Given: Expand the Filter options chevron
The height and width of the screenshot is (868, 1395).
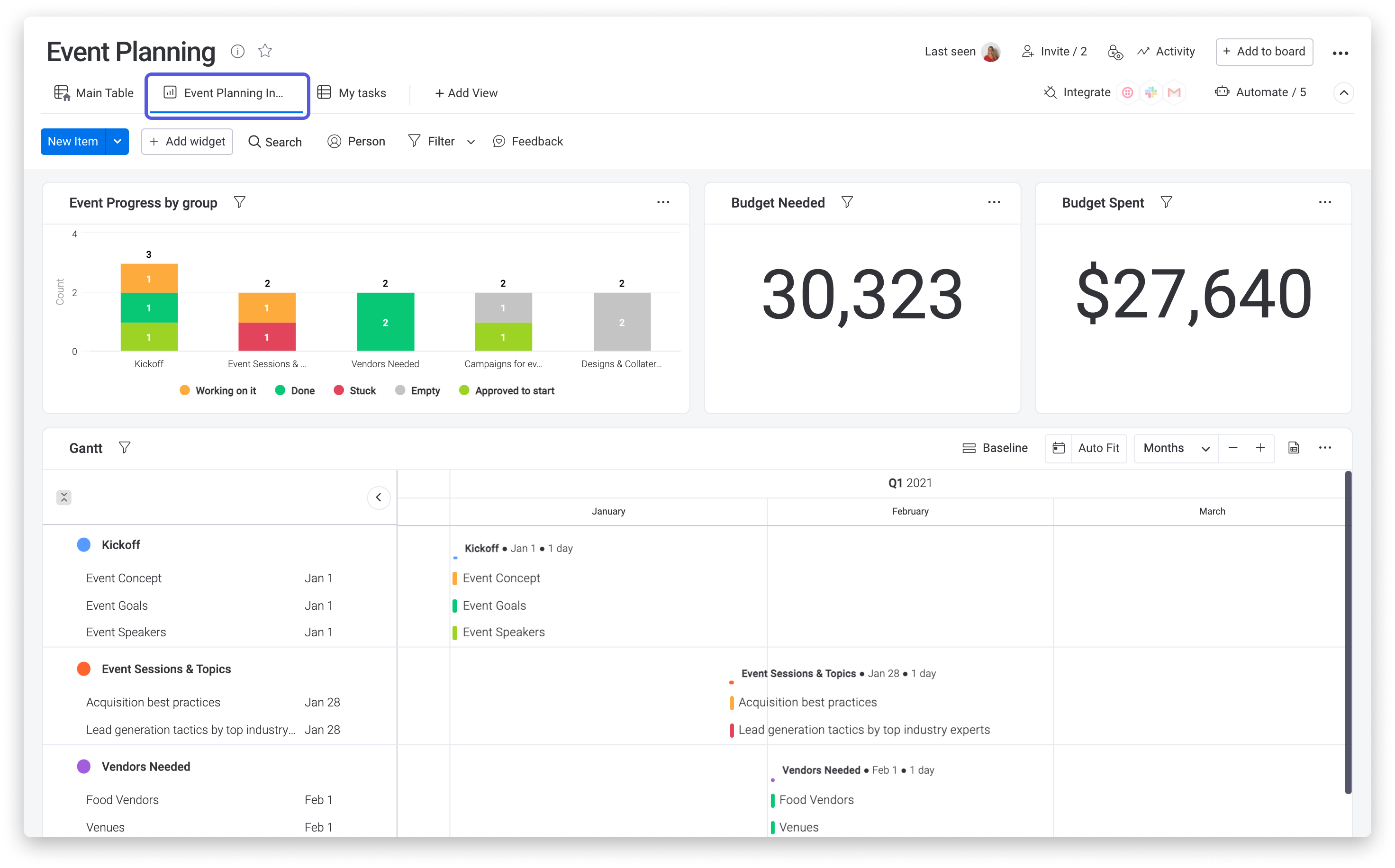Looking at the screenshot, I should click(471, 142).
